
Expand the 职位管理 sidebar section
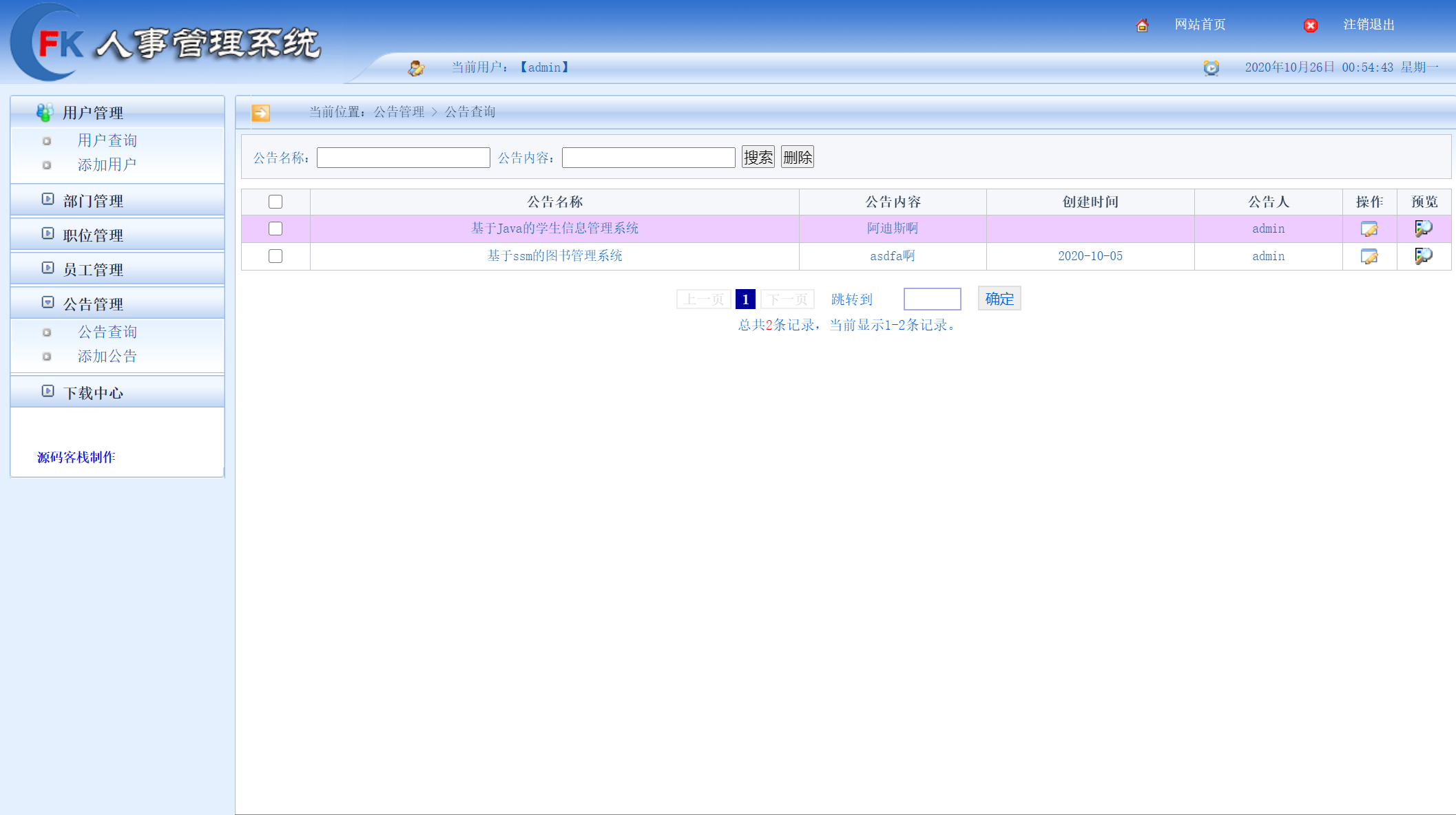(93, 235)
